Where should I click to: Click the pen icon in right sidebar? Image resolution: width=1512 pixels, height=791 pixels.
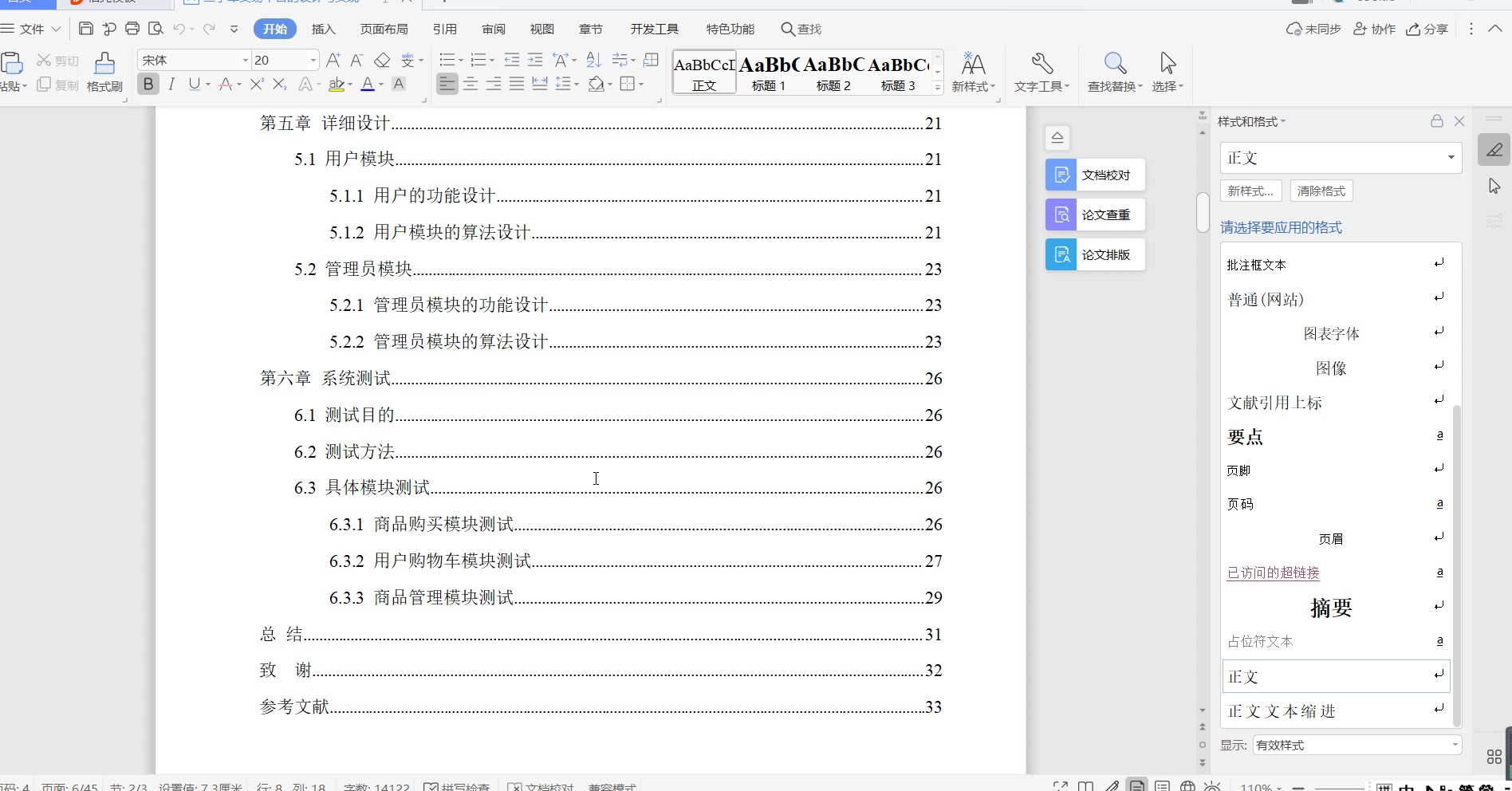click(x=1494, y=150)
